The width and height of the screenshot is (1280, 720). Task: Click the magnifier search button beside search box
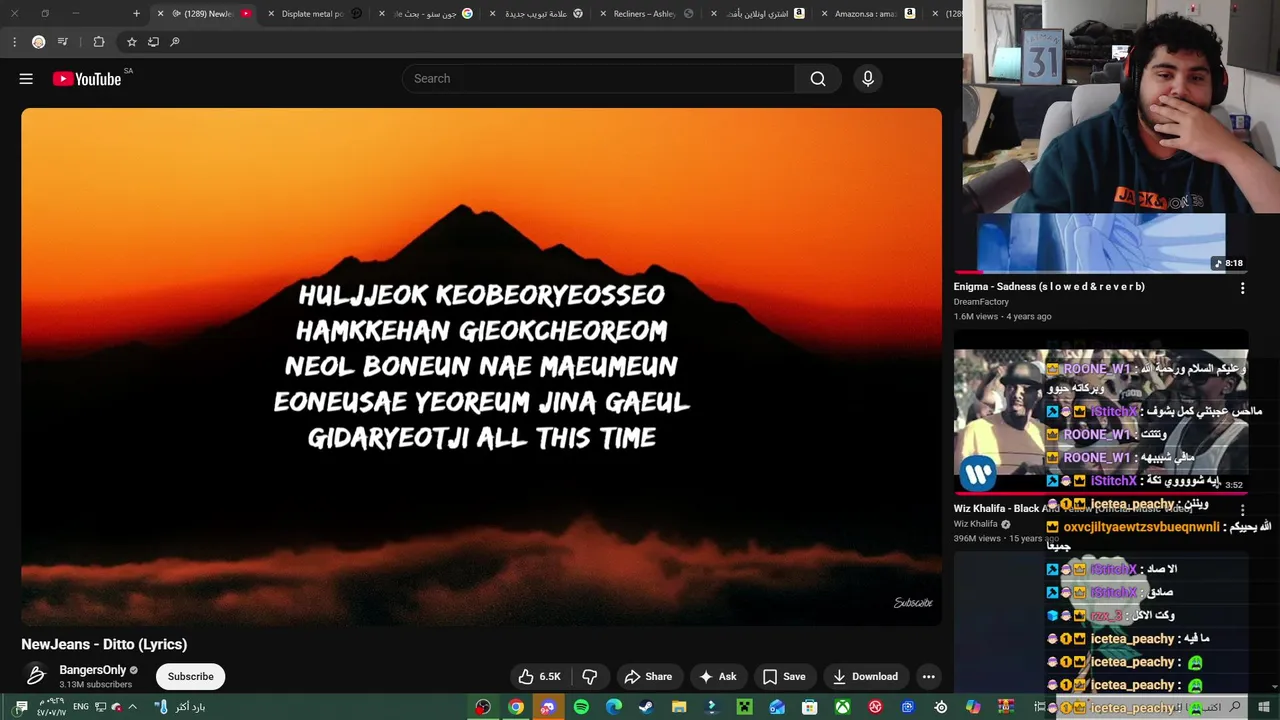pos(818,79)
